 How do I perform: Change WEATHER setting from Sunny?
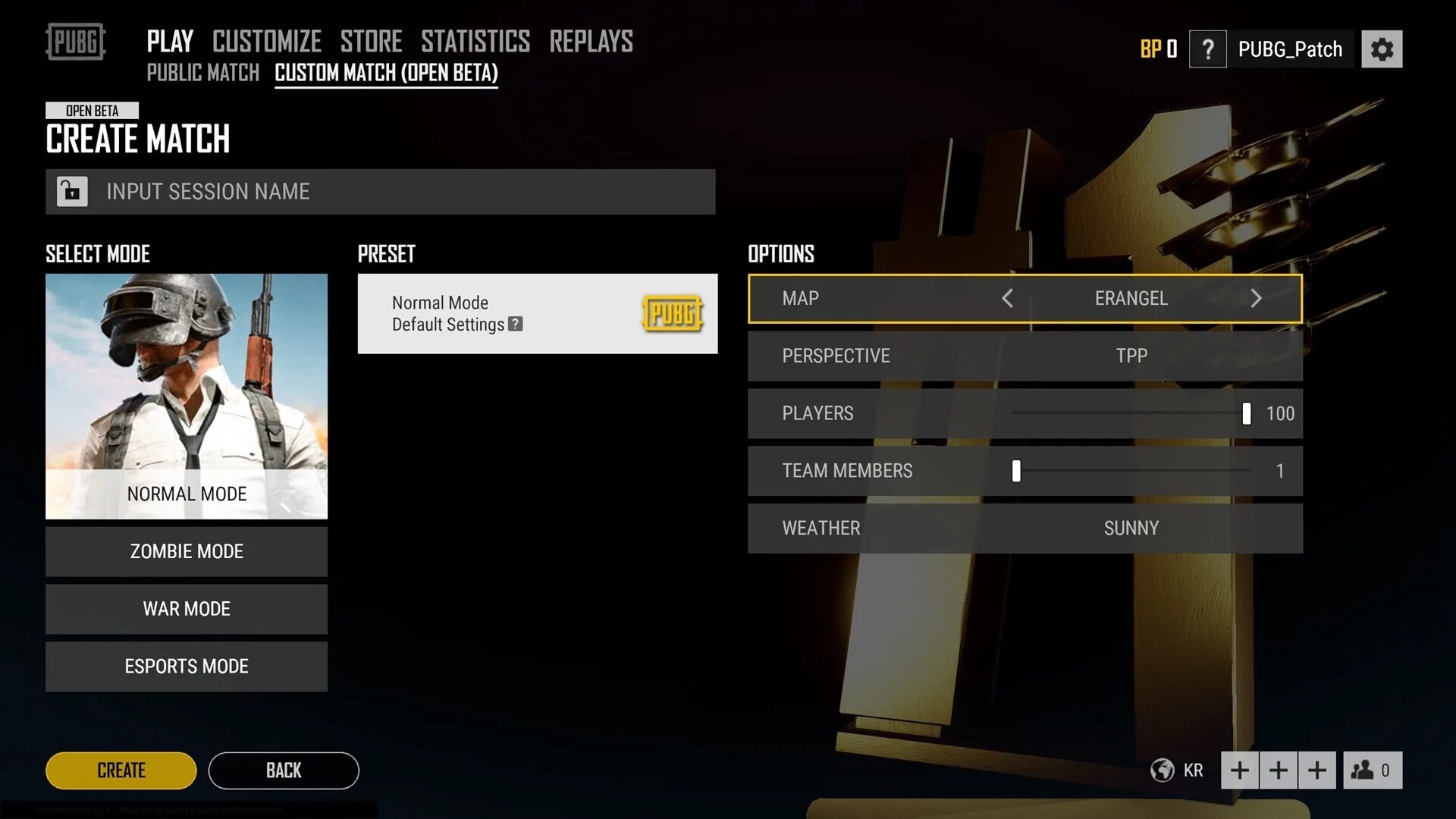pos(1130,527)
